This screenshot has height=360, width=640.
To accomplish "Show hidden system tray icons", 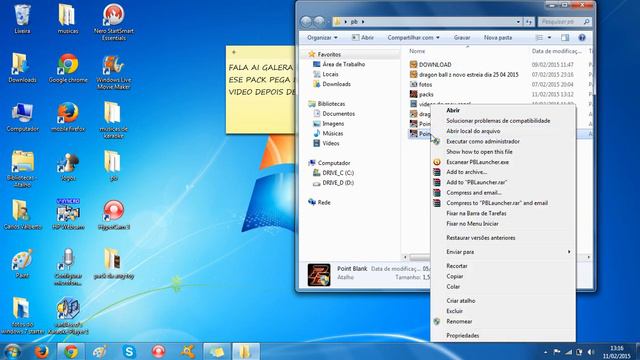I will point(546,352).
